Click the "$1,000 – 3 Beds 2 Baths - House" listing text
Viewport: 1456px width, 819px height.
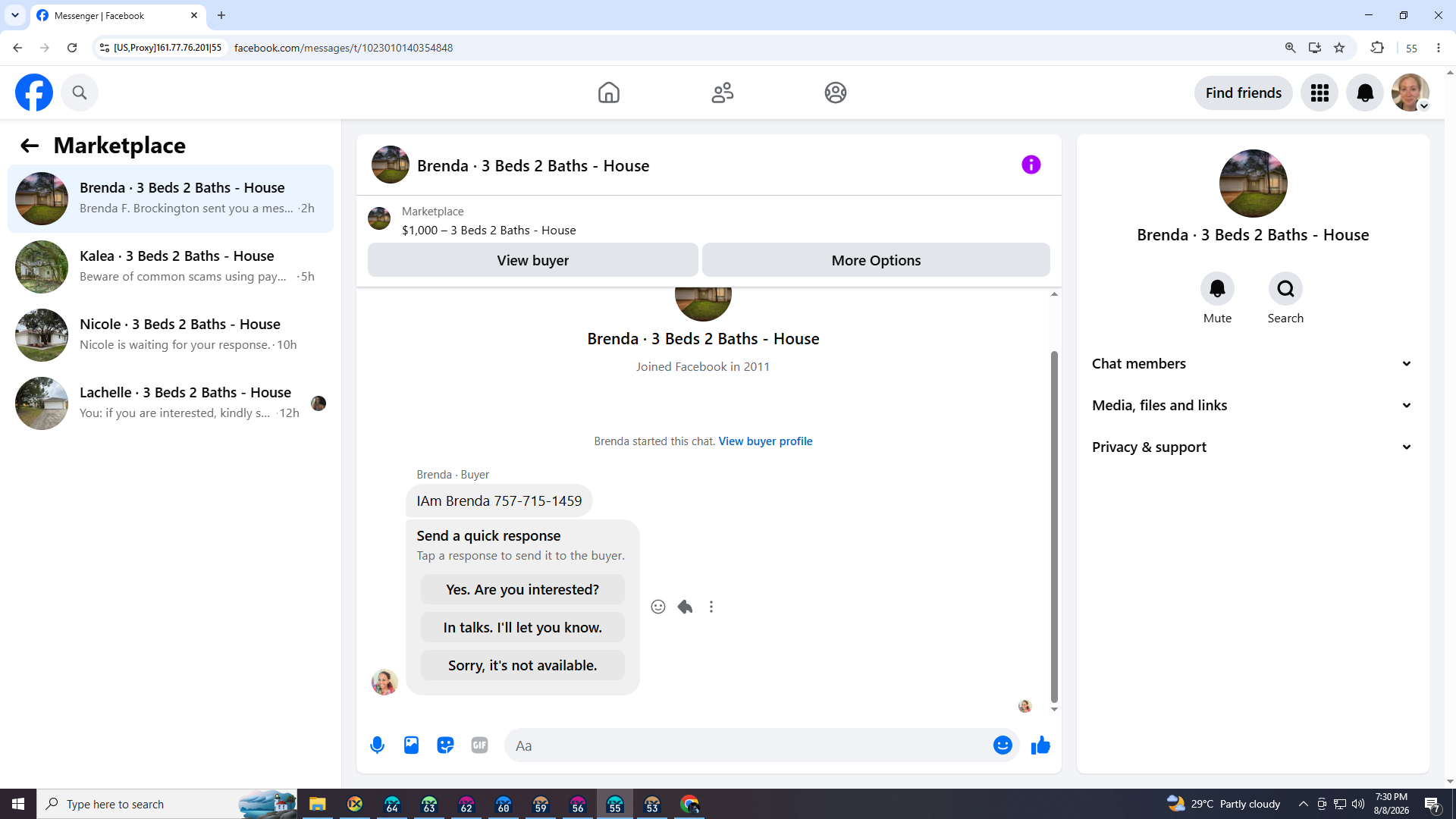click(489, 231)
